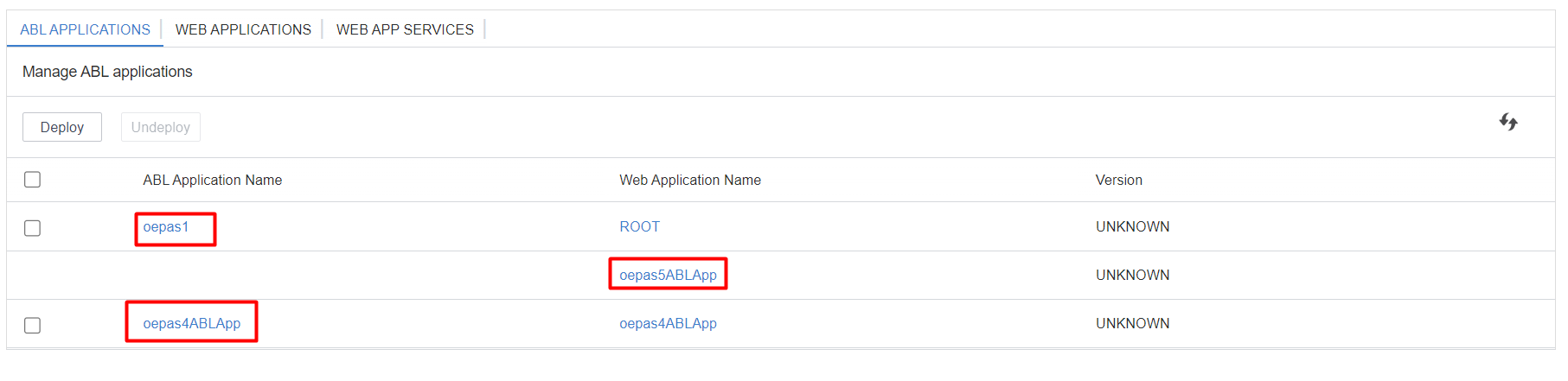Open the oepas5ABLApp web application link
This screenshot has height=381, width=1568.
click(x=668, y=276)
